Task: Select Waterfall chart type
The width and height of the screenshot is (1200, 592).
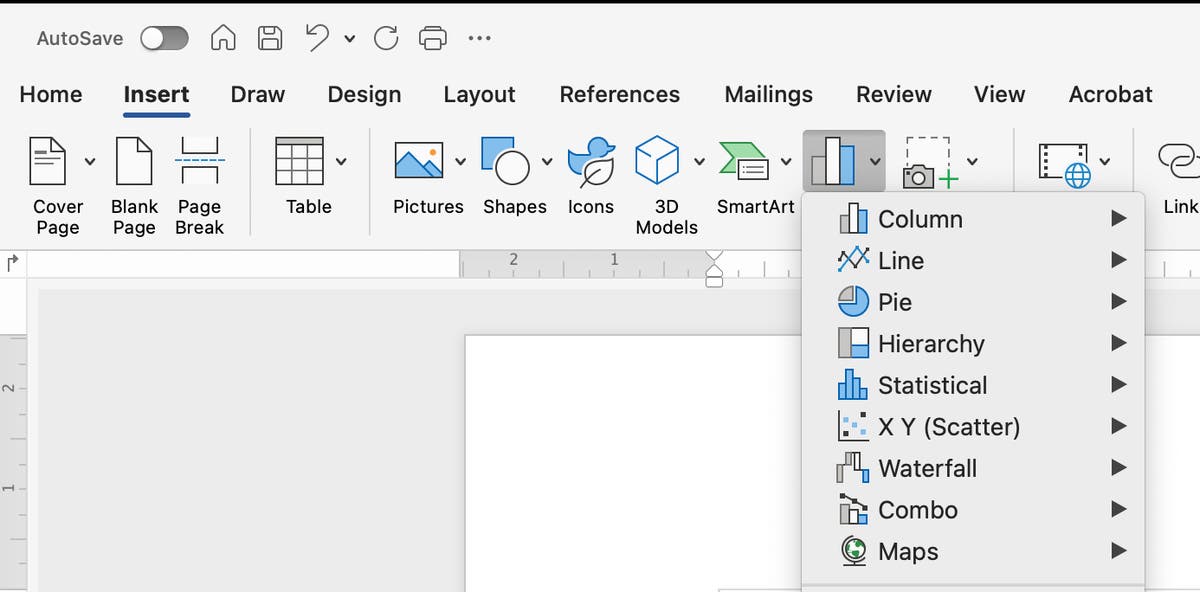Action: tap(973, 468)
